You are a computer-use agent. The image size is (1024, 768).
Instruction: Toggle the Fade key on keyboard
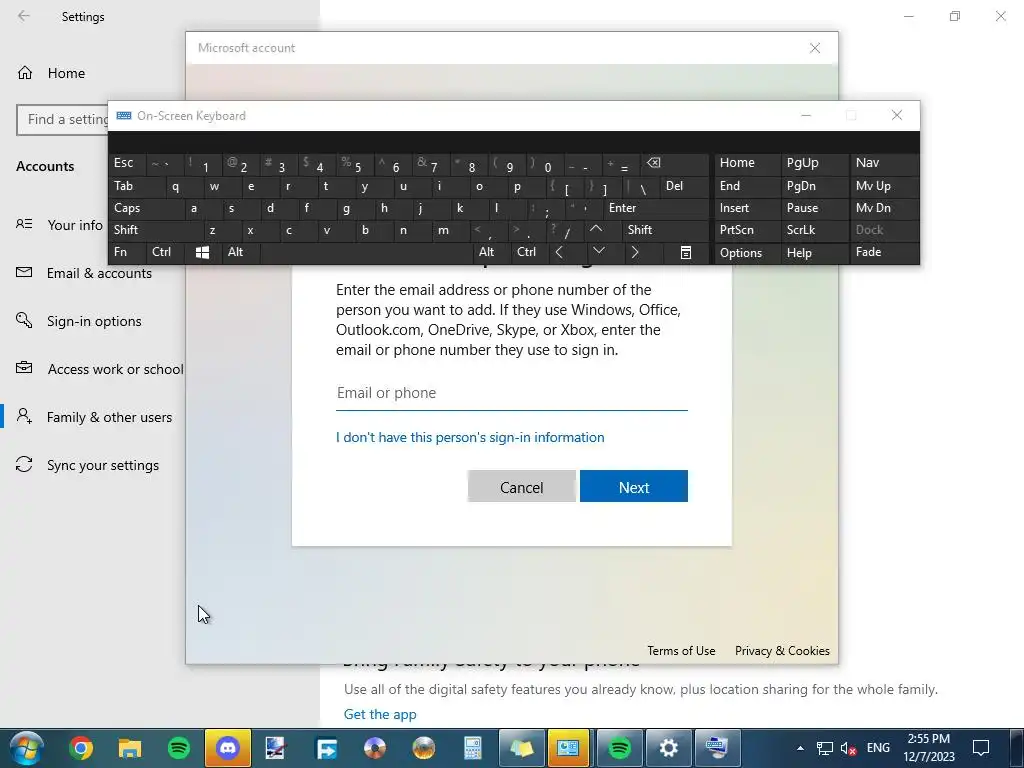click(884, 252)
